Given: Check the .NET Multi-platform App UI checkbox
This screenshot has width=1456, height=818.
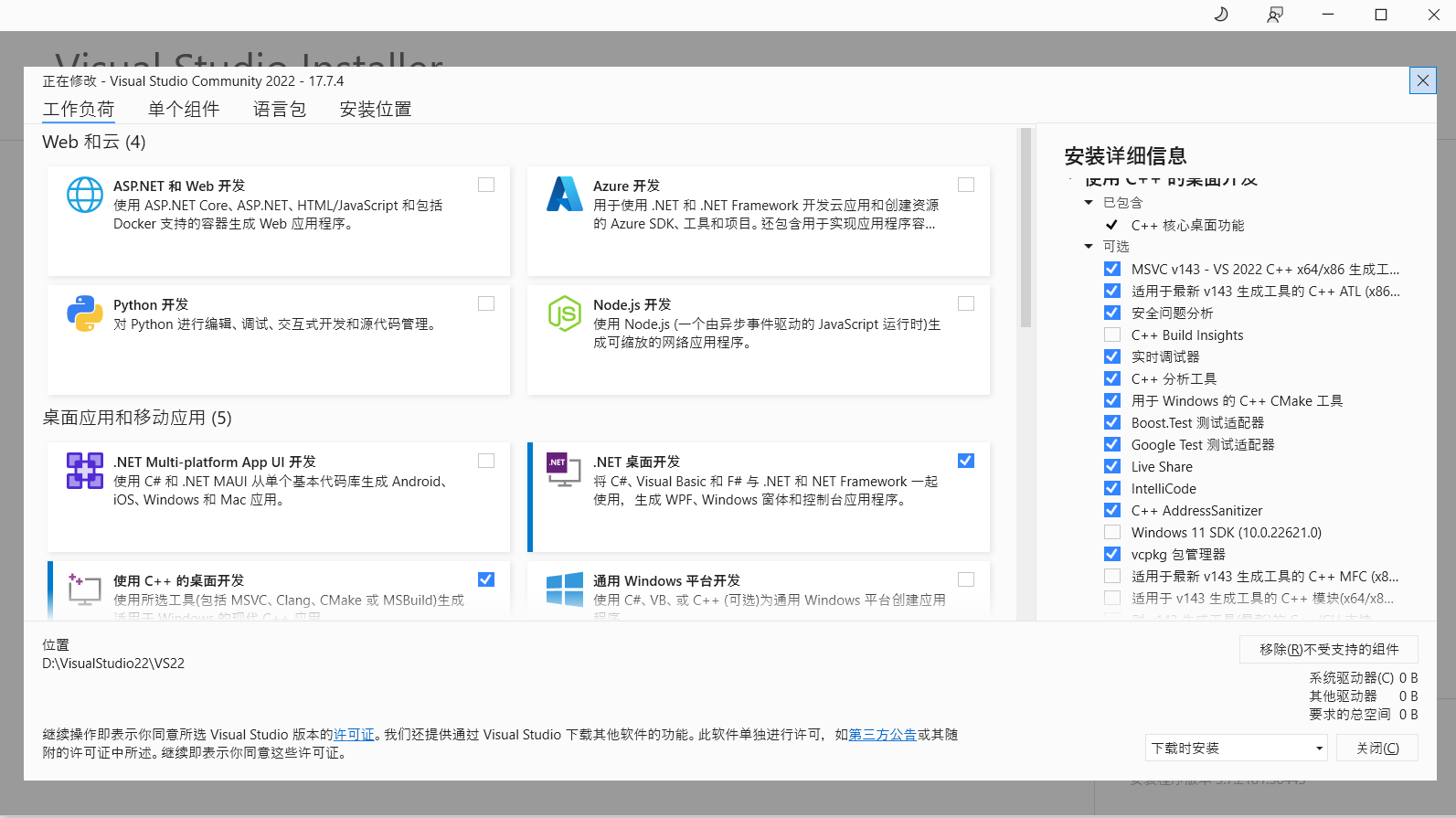Looking at the screenshot, I should [x=486, y=461].
